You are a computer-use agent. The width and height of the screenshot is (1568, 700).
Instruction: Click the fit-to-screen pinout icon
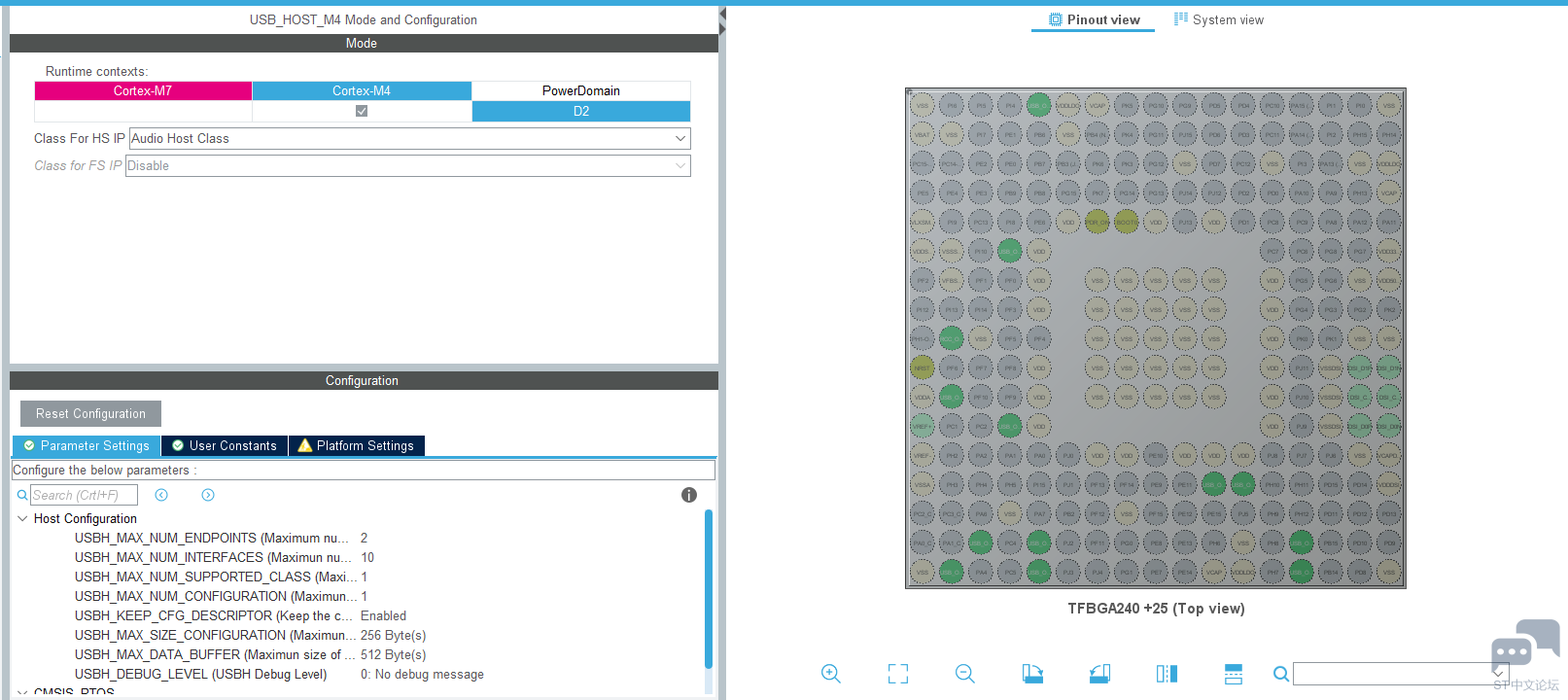898,674
